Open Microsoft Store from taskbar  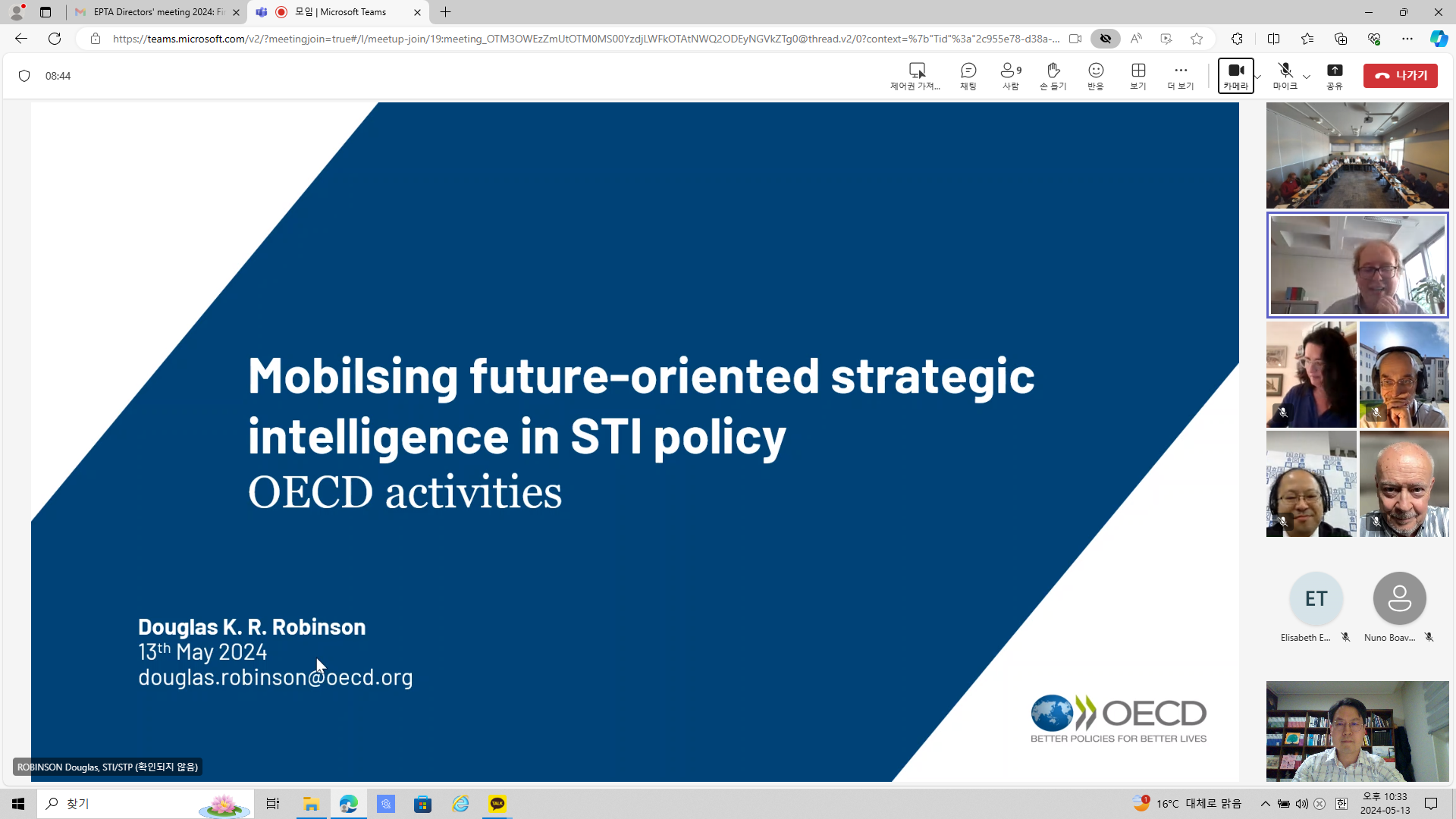pyautogui.click(x=423, y=804)
